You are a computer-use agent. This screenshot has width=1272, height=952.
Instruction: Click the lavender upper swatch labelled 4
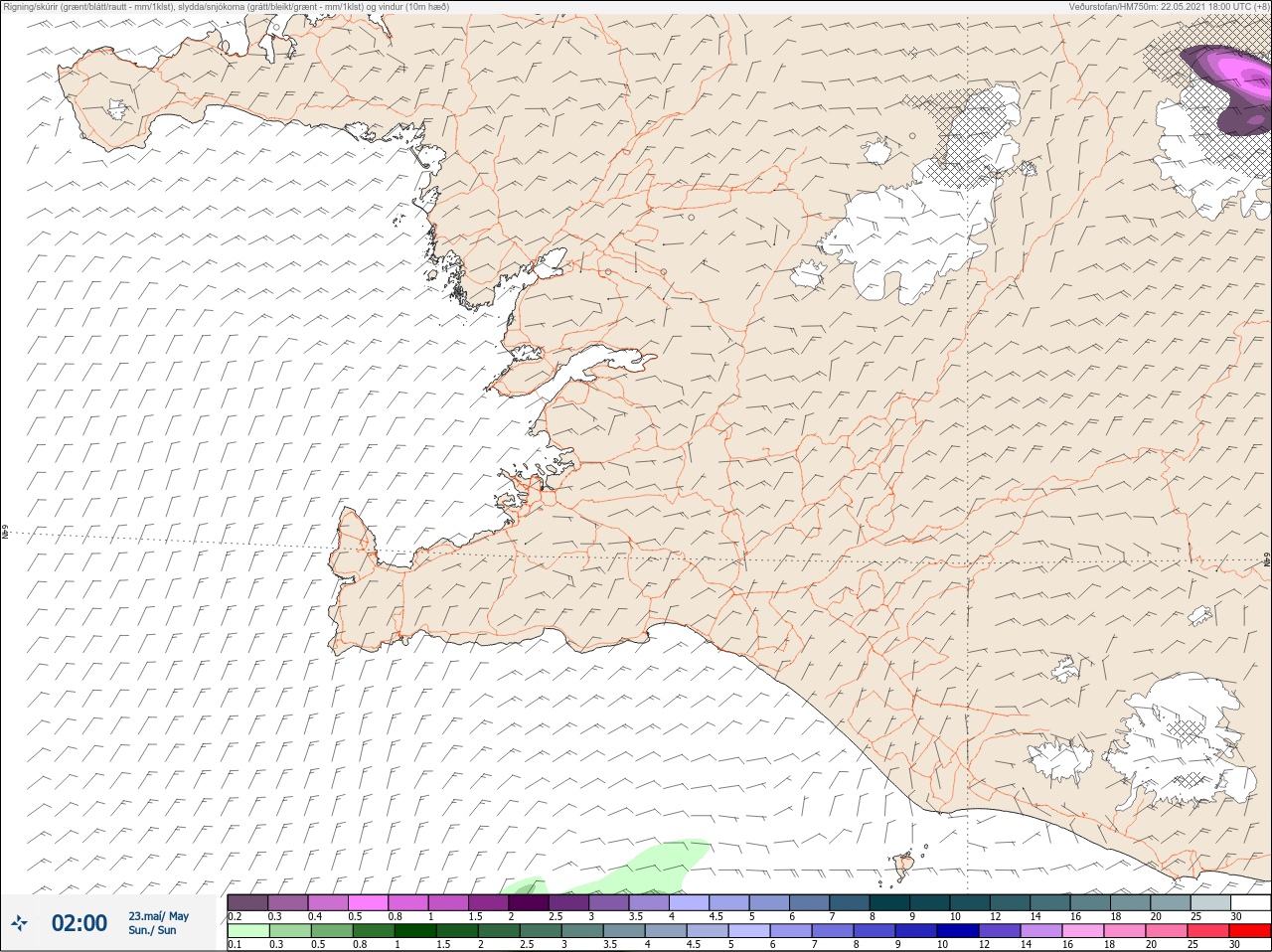689,902
